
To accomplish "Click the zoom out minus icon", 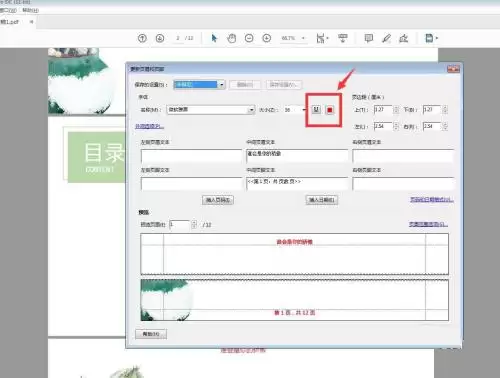I will tap(249, 38).
